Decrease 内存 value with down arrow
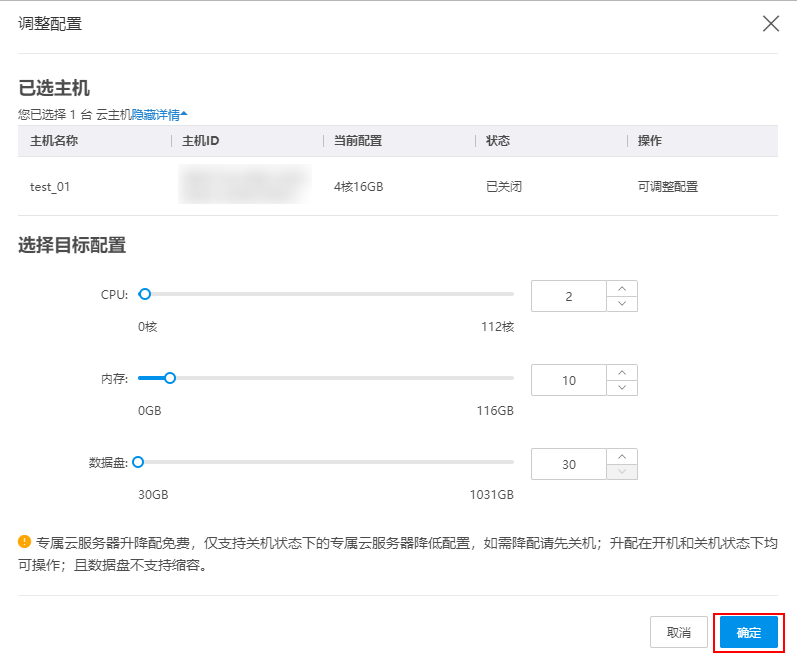This screenshot has width=797, height=657. (622, 388)
